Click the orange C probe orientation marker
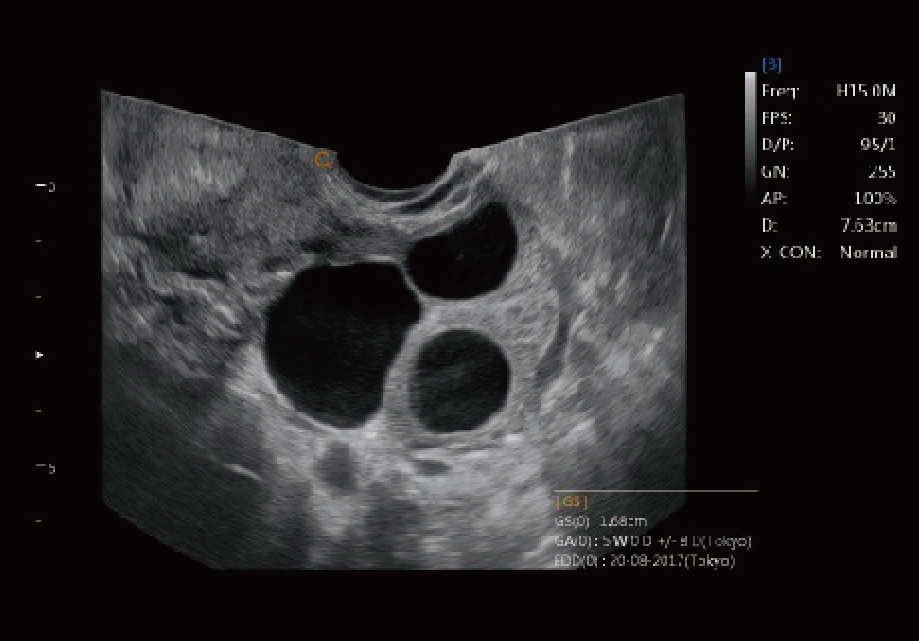 pos(322,159)
